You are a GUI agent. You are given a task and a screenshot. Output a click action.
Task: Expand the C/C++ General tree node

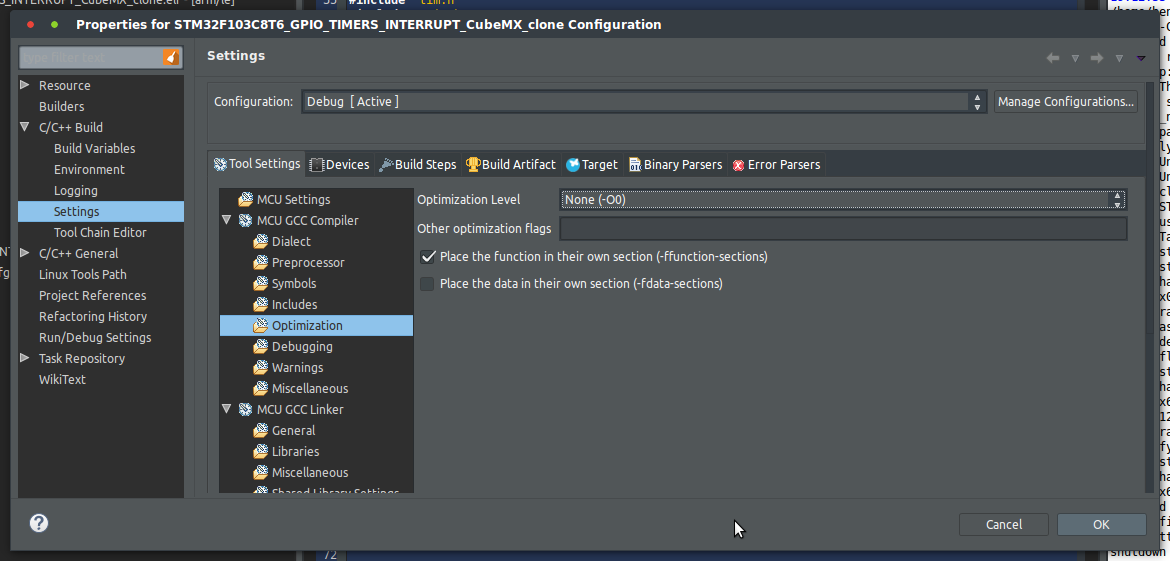point(25,254)
